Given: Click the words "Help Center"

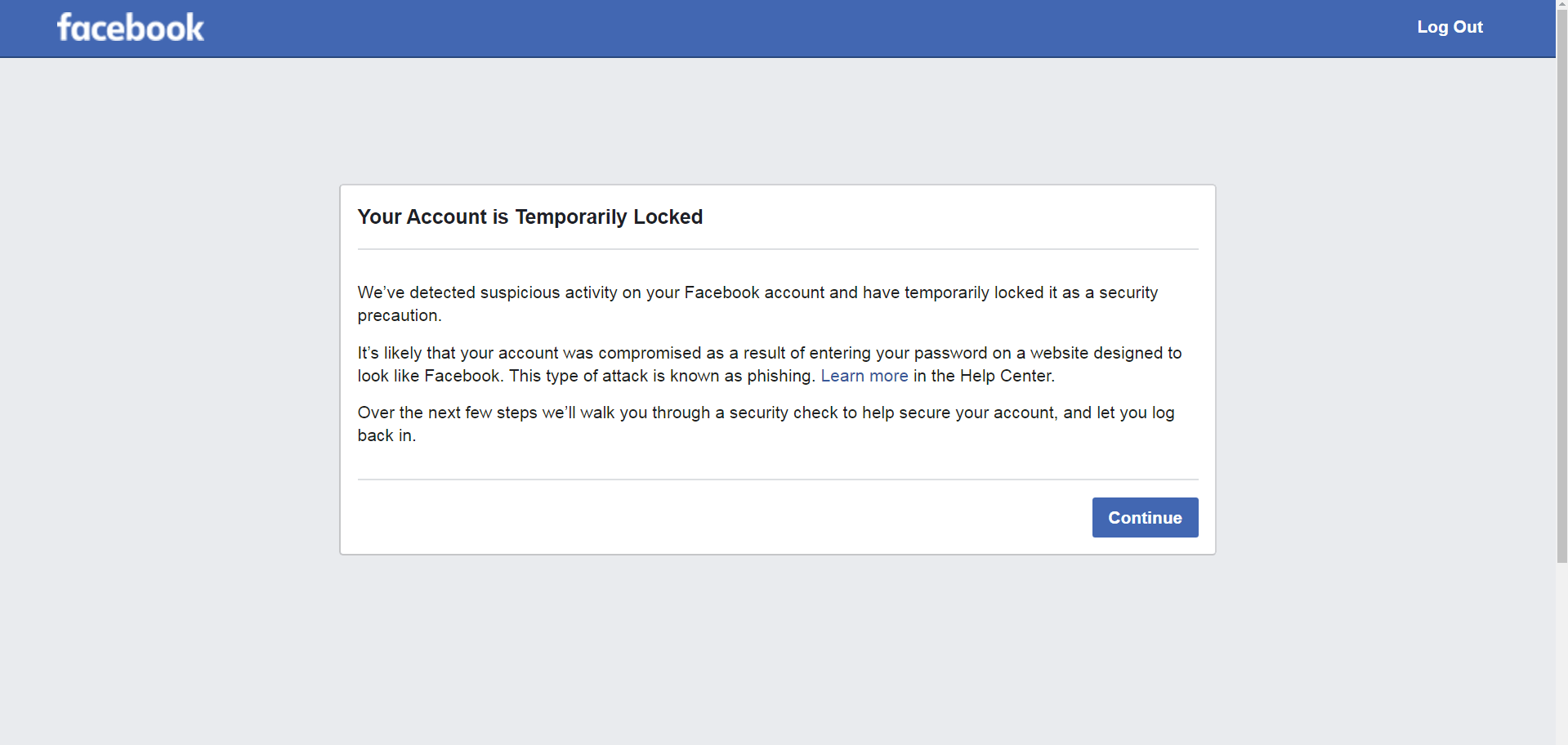Looking at the screenshot, I should coord(1006,376).
